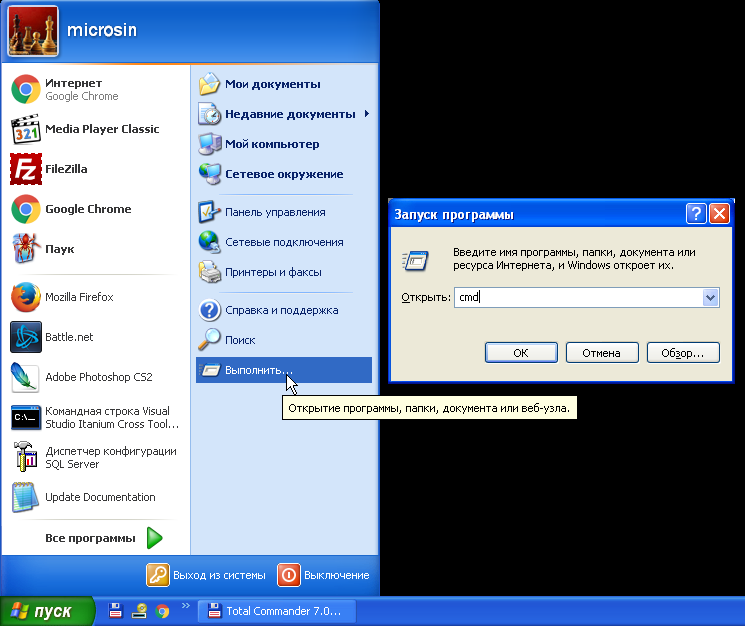Open the Google Chrome Internet icon
The width and height of the screenshot is (745, 626).
pyautogui.click(x=26, y=89)
